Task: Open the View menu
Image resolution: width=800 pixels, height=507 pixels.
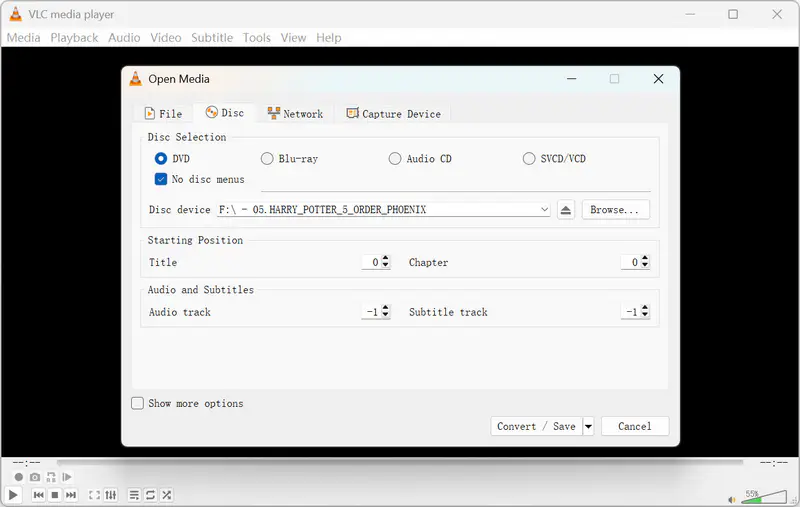Action: [293, 38]
